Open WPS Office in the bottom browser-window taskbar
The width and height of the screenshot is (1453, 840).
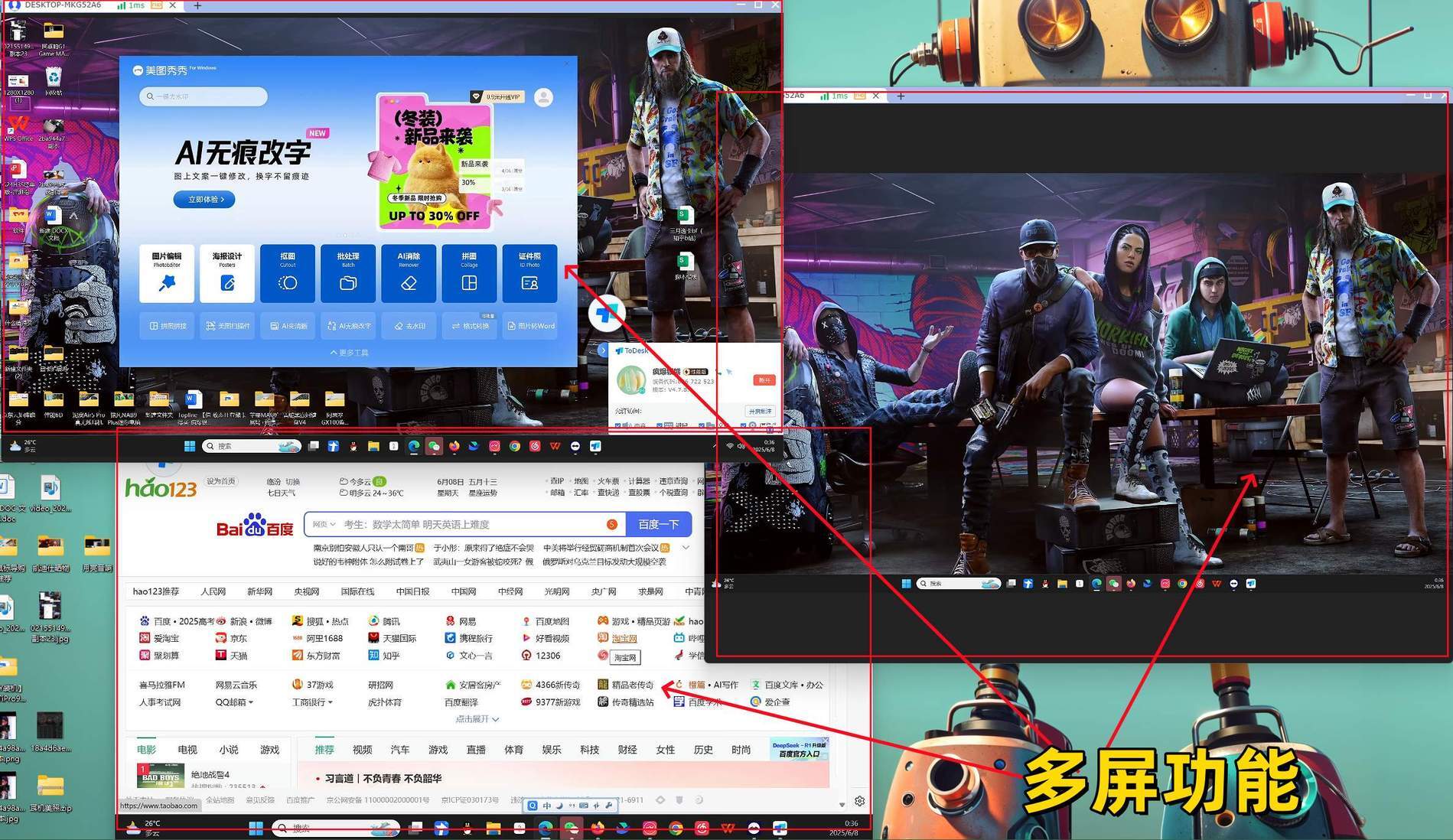(x=728, y=828)
